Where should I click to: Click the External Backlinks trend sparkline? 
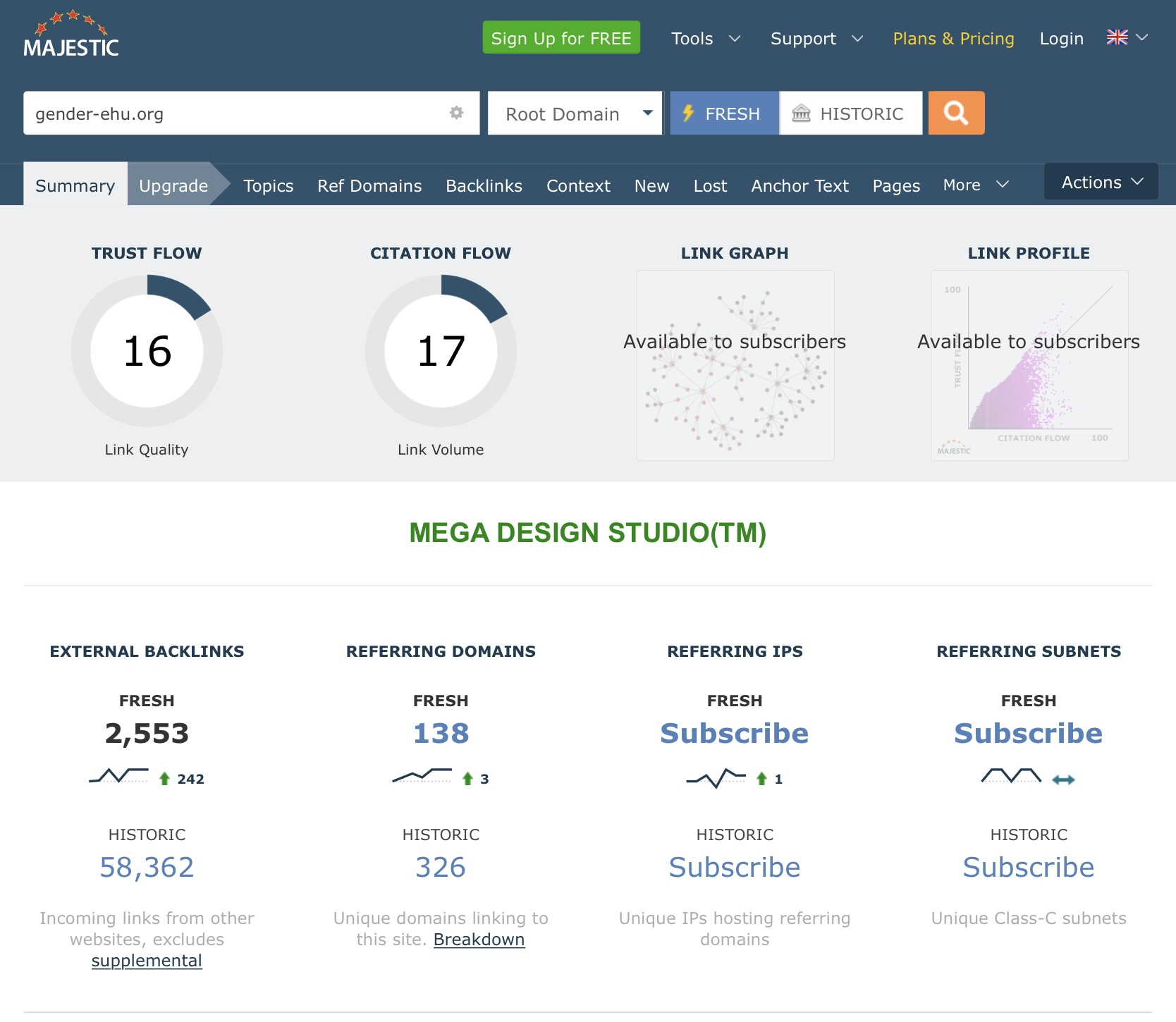(x=118, y=776)
